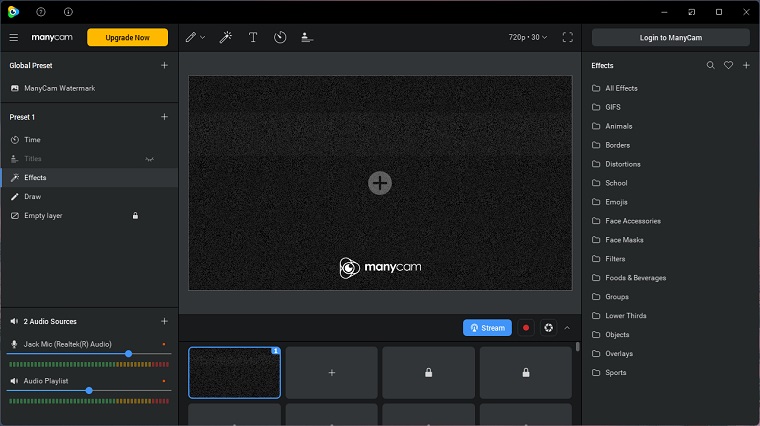Open the GIFS effects folder

tap(606, 107)
